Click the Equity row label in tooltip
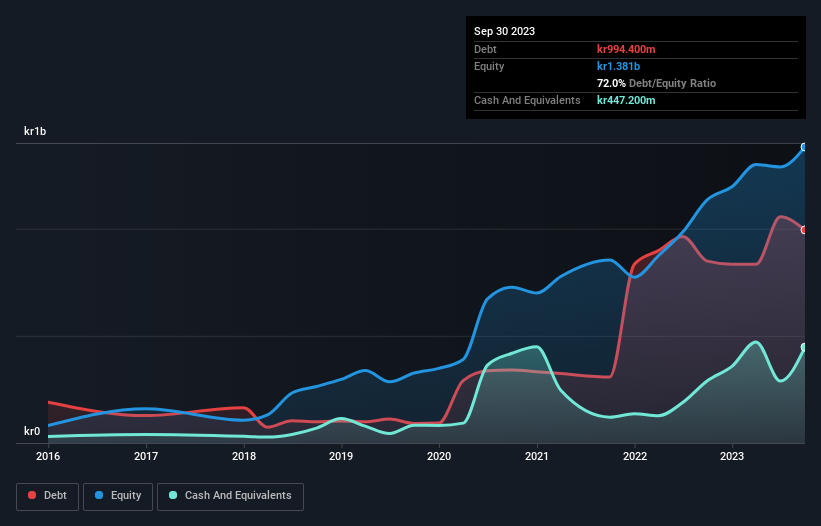This screenshot has width=821, height=526. [x=489, y=66]
